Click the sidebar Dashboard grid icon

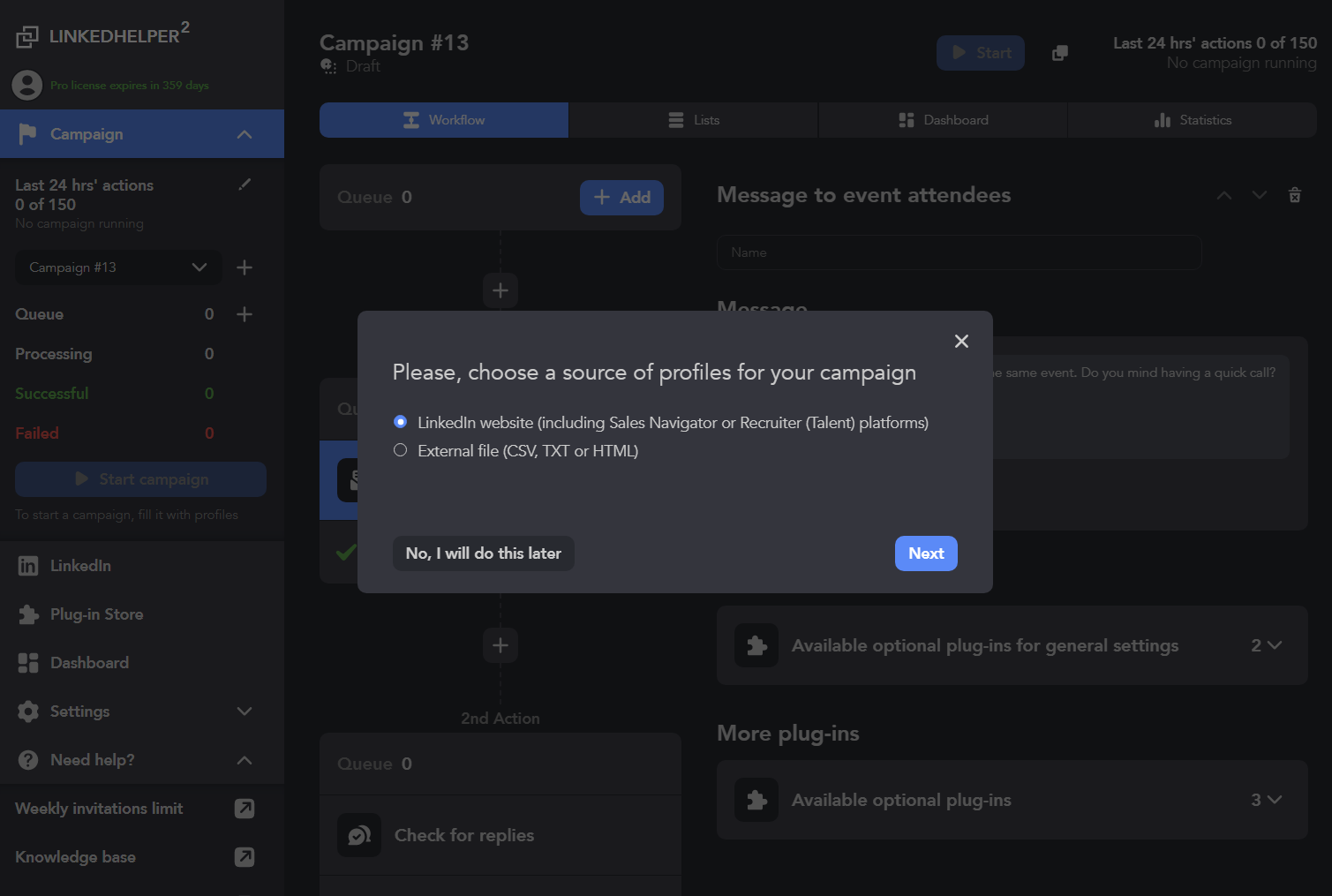(x=28, y=663)
